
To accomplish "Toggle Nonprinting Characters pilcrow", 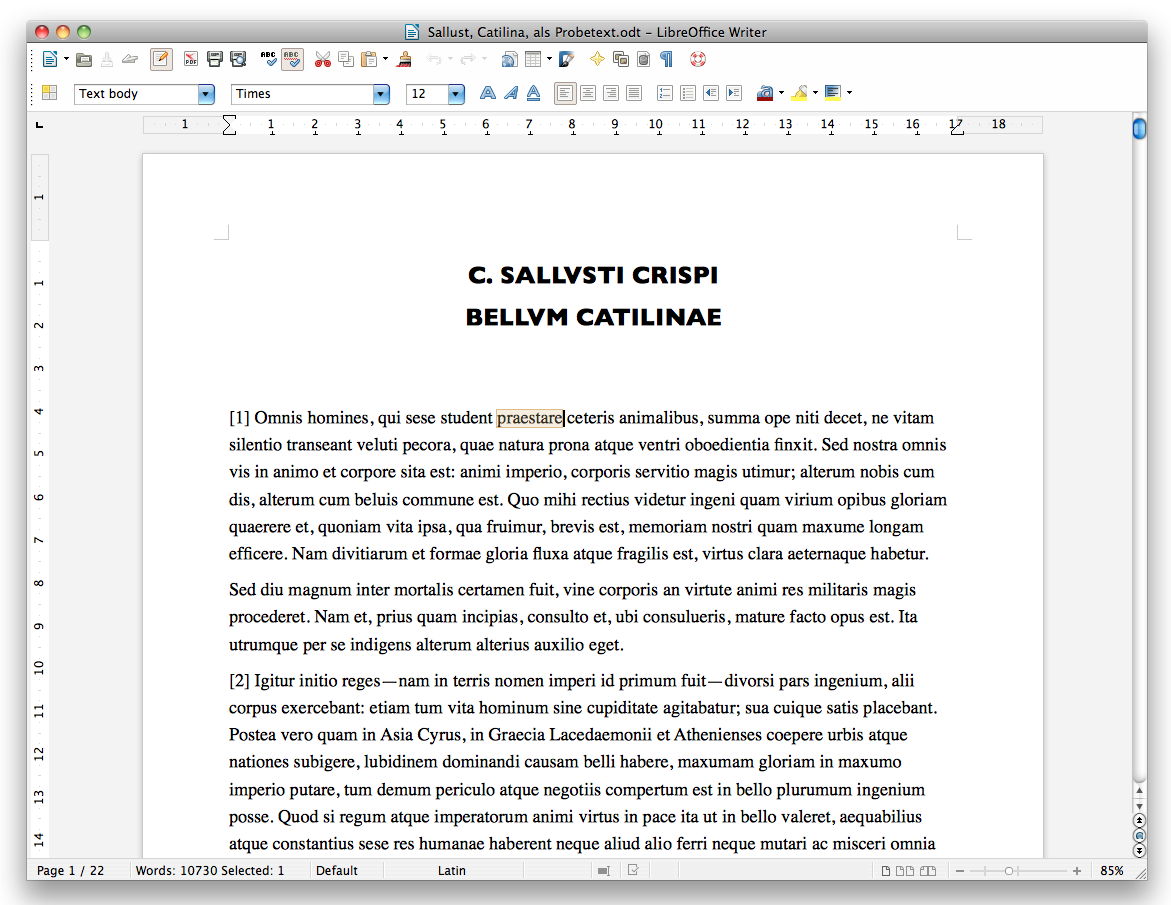I will point(666,60).
